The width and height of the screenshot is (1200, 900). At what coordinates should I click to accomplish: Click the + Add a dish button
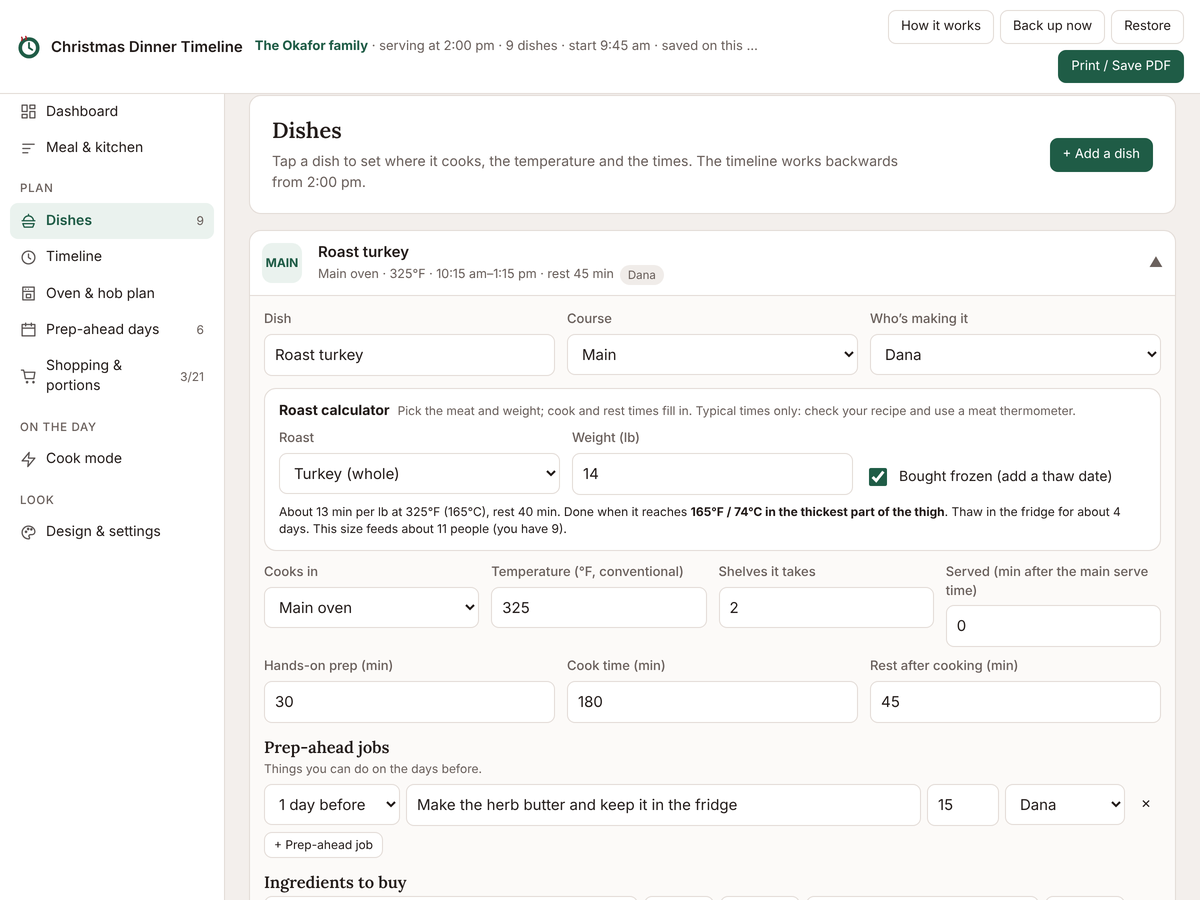point(1101,154)
